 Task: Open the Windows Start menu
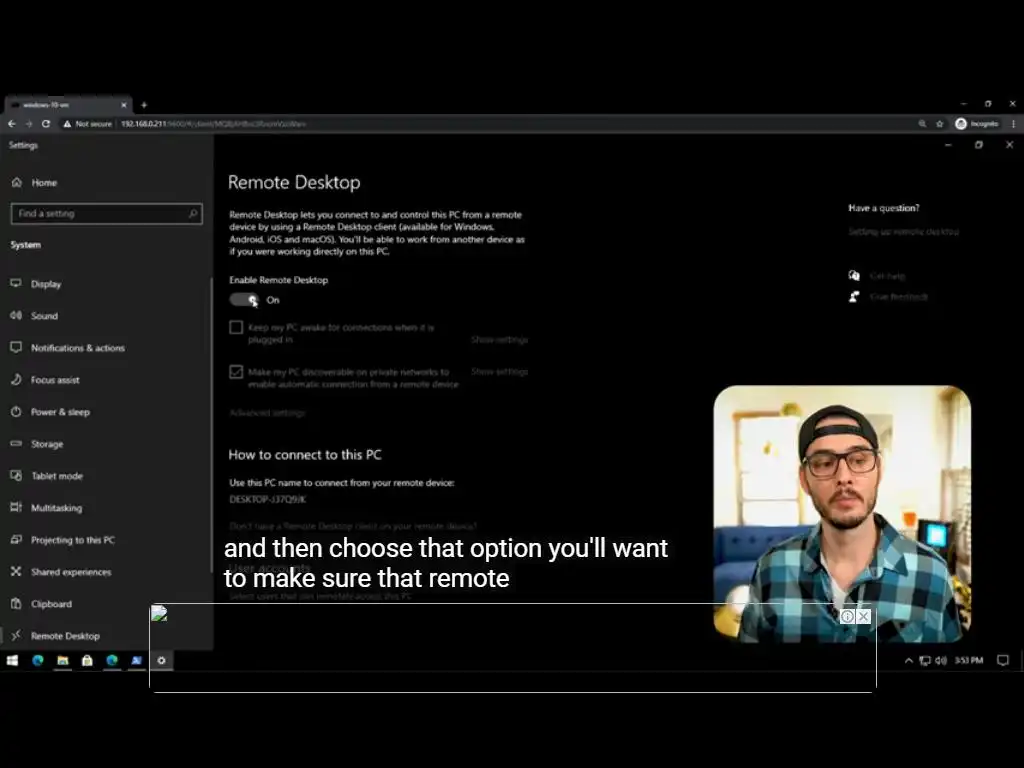pos(12,660)
